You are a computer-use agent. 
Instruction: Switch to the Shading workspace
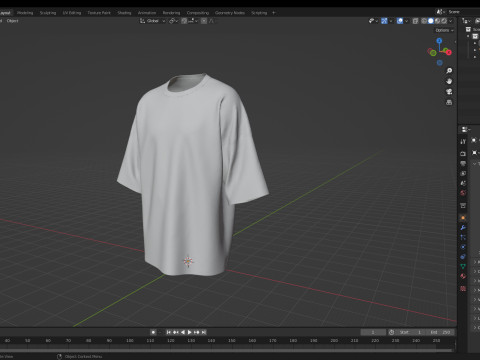point(124,13)
